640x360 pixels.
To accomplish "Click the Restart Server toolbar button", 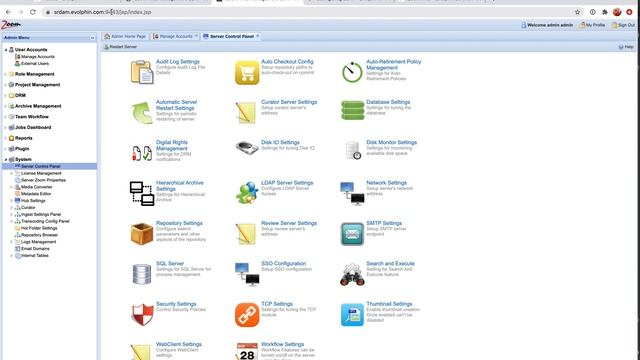I will pos(120,47).
